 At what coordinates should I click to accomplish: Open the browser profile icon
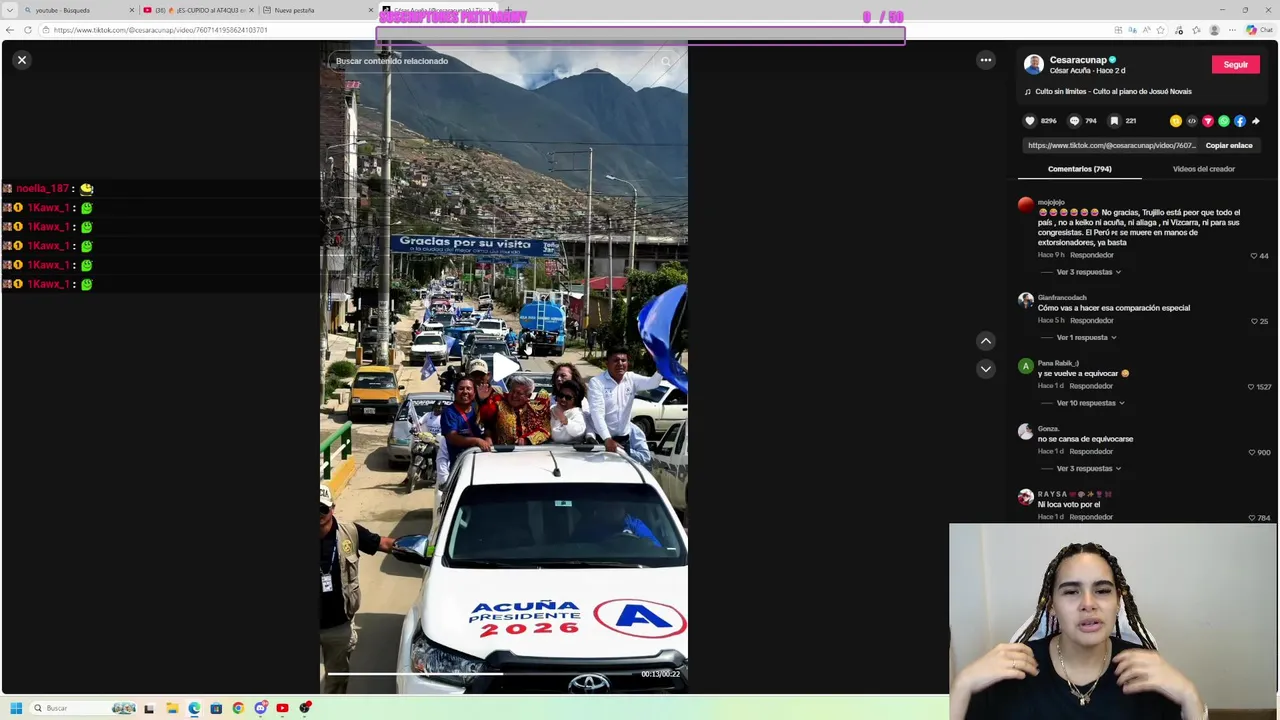coord(1214,30)
